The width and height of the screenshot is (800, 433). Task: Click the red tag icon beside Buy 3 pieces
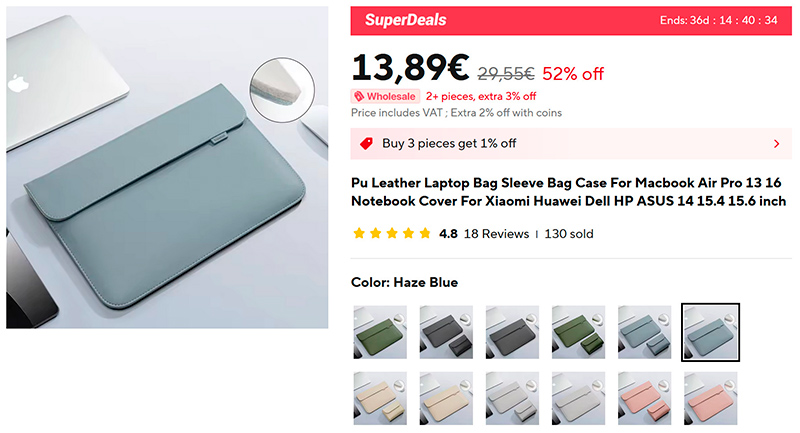tap(366, 143)
